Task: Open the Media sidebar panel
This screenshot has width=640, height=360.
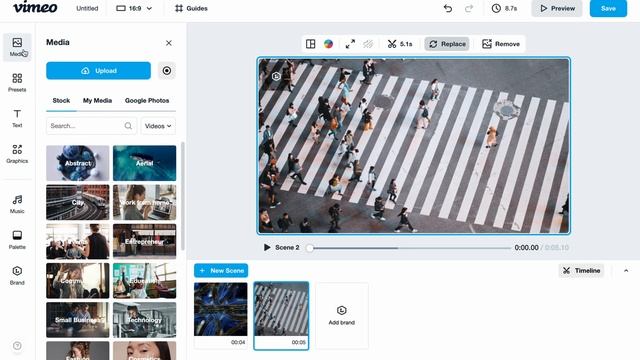Action: [17, 47]
